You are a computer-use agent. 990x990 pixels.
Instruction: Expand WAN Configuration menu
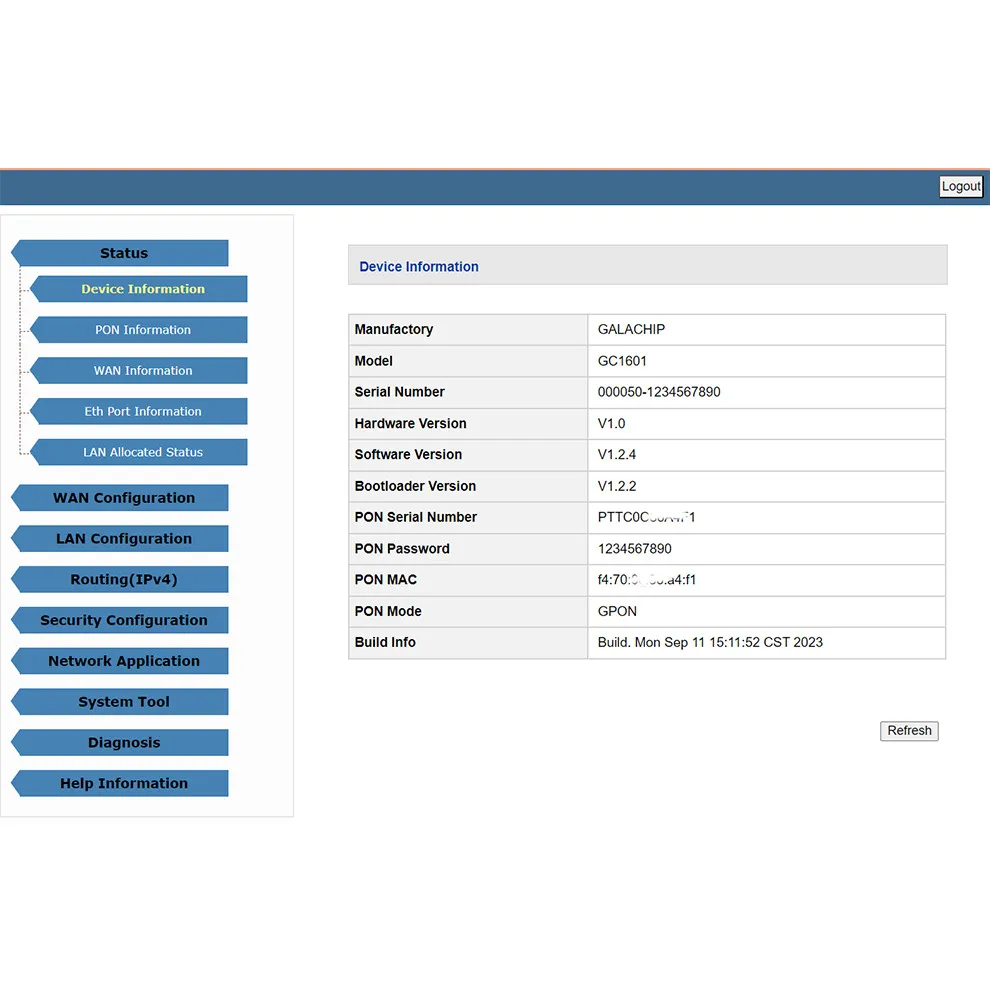(124, 498)
